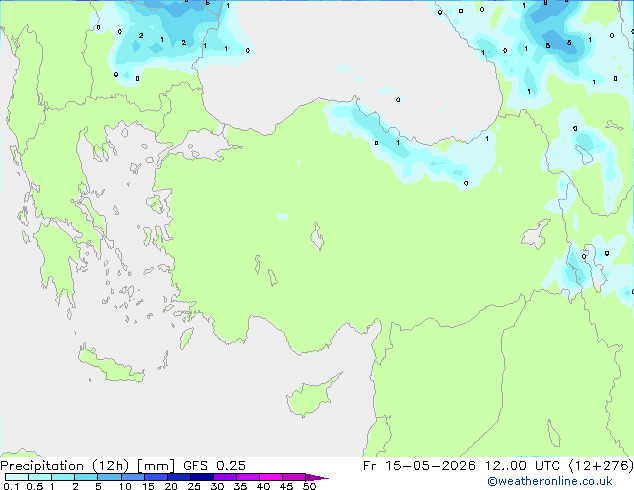Click the 30–35 mm purple legend box
The width and height of the screenshot is (634, 490).
[224, 477]
